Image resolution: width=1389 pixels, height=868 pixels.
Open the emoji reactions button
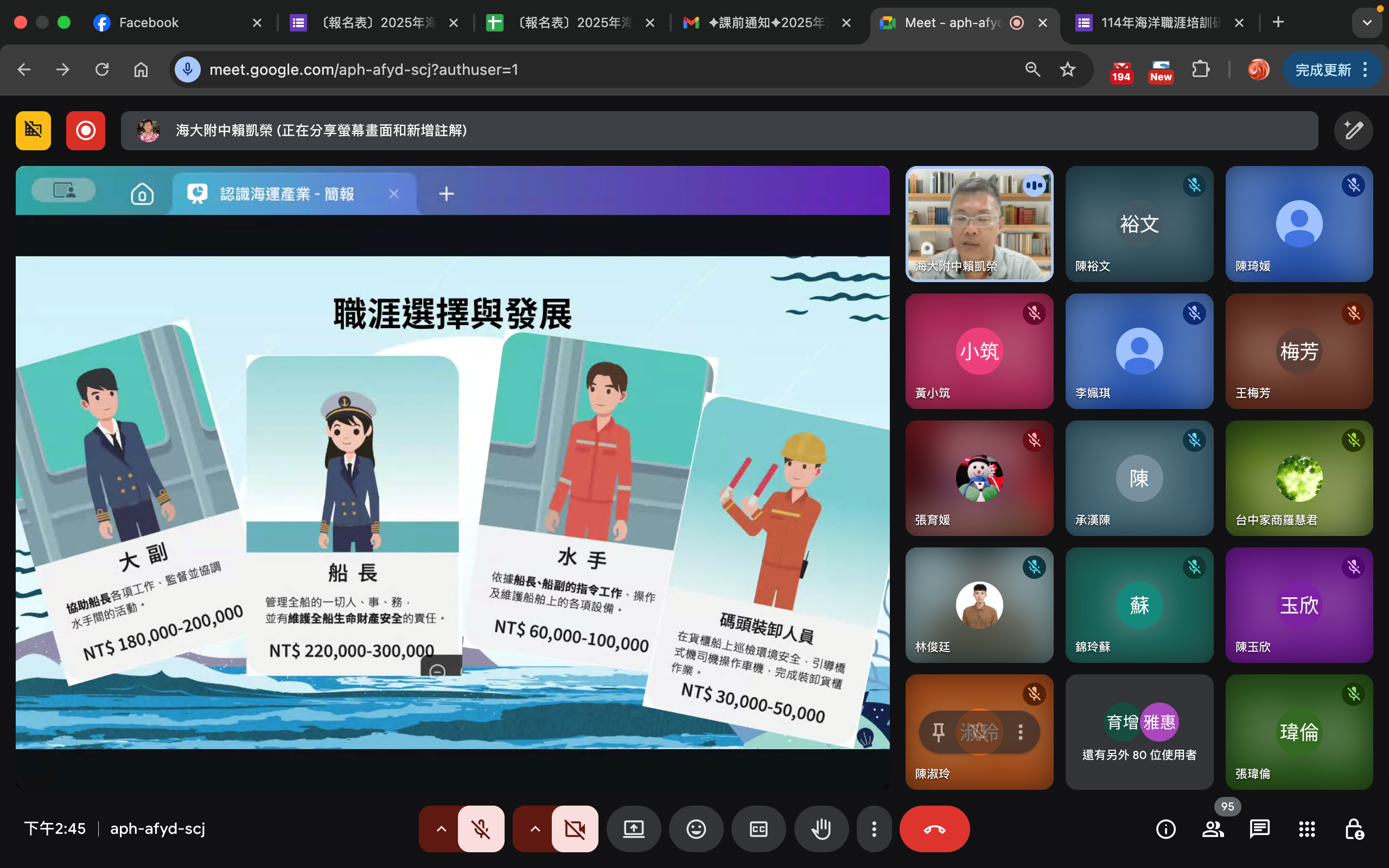click(696, 828)
